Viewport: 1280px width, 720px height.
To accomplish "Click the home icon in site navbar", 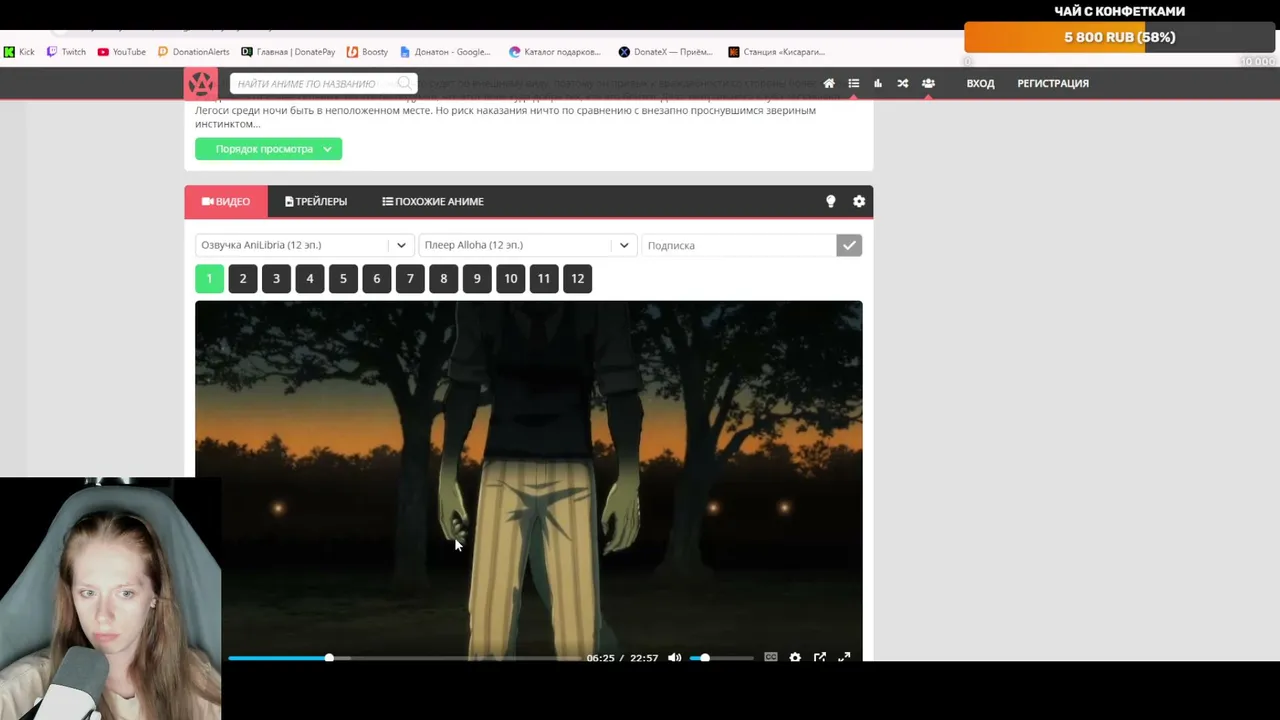I will [x=829, y=83].
